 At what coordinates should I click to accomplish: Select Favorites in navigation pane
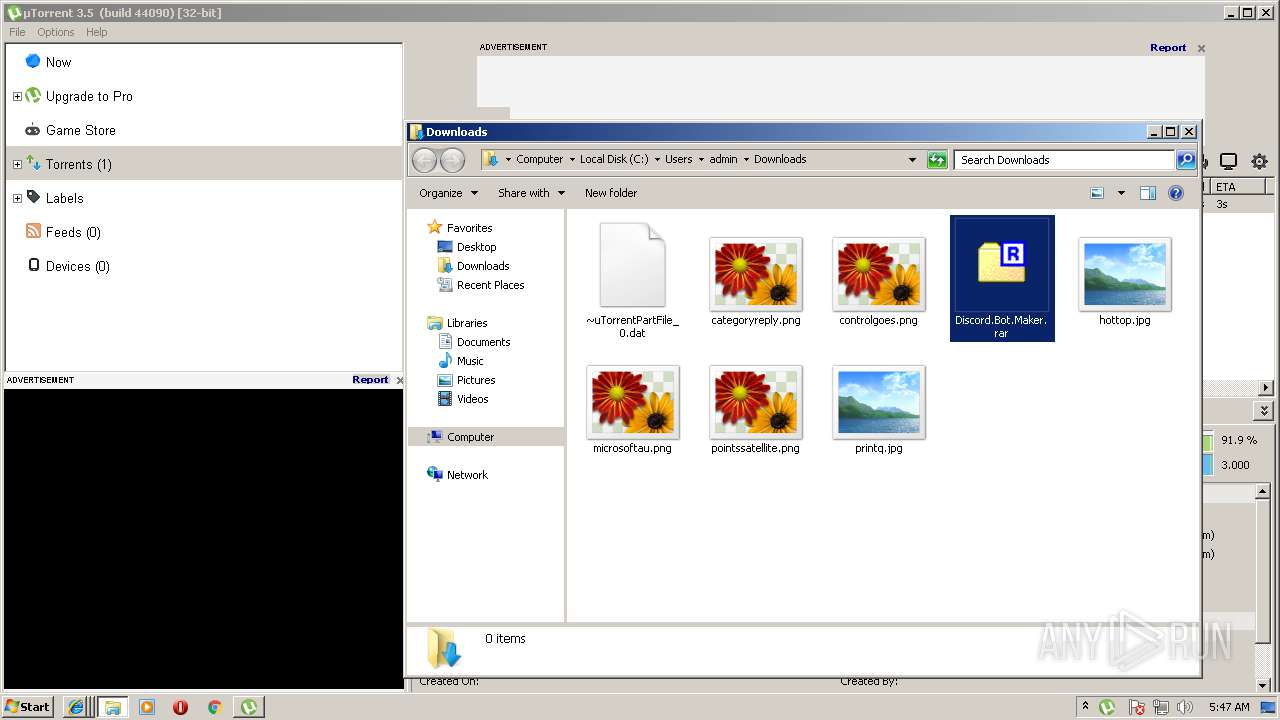[469, 228]
